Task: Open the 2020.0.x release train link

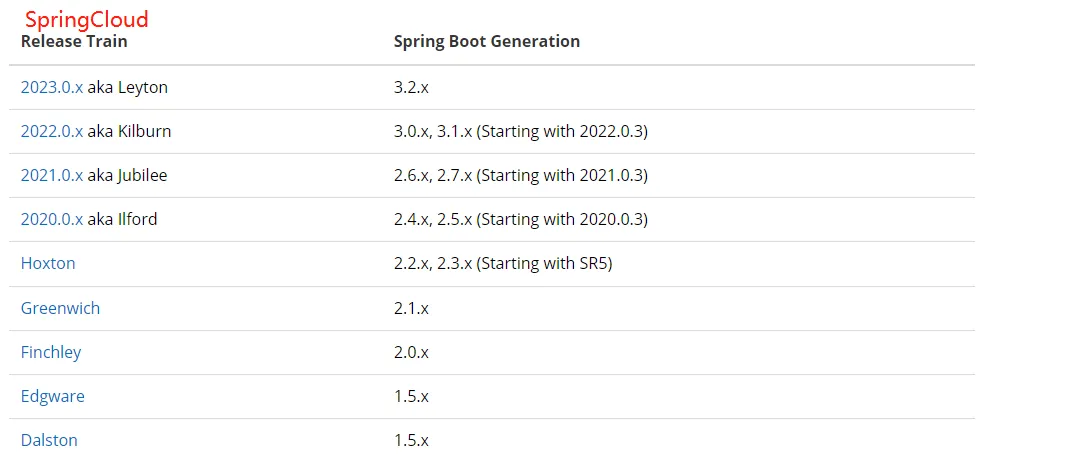Action: click(52, 219)
